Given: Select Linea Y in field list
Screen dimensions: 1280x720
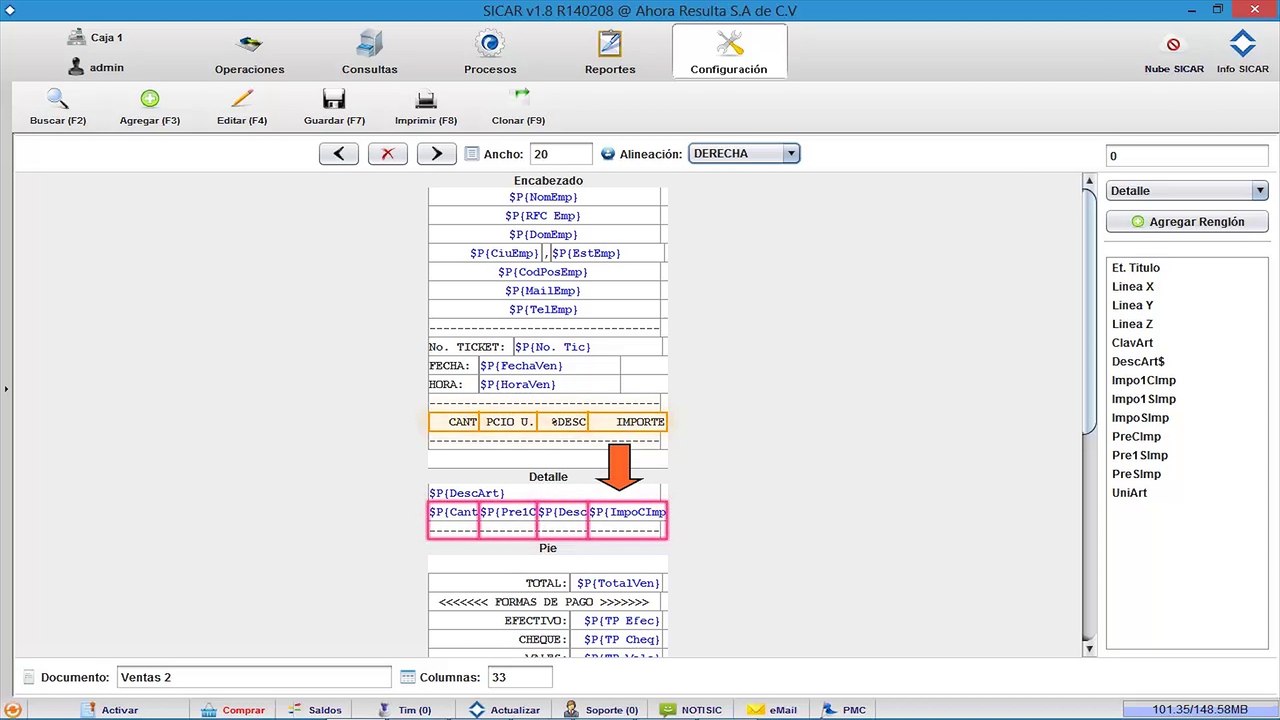Looking at the screenshot, I should point(1133,306).
